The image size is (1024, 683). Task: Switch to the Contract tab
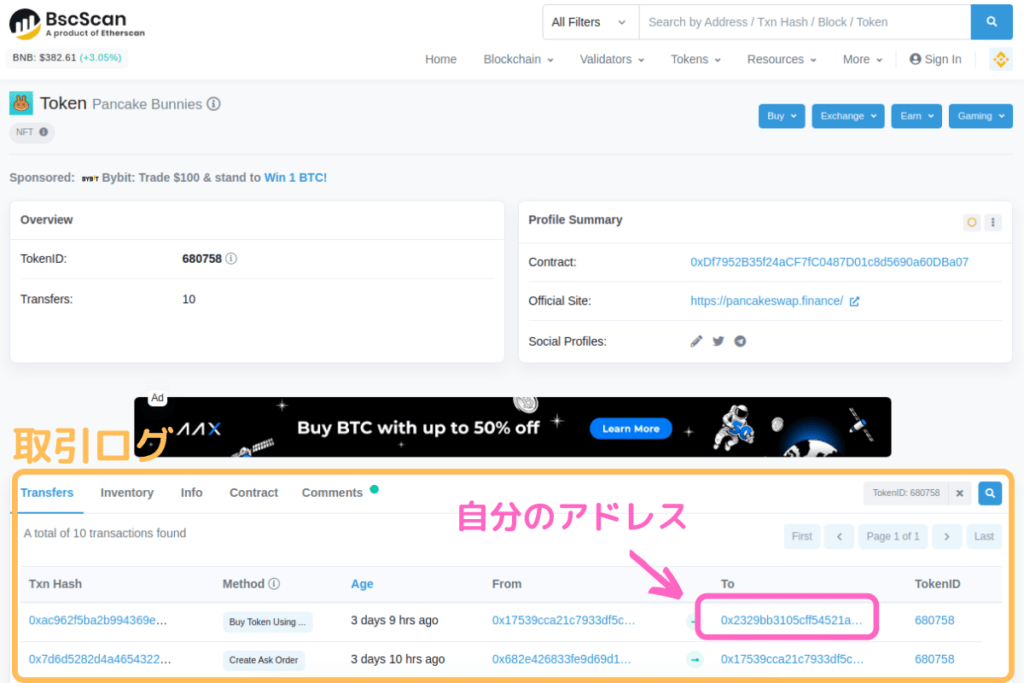click(253, 493)
